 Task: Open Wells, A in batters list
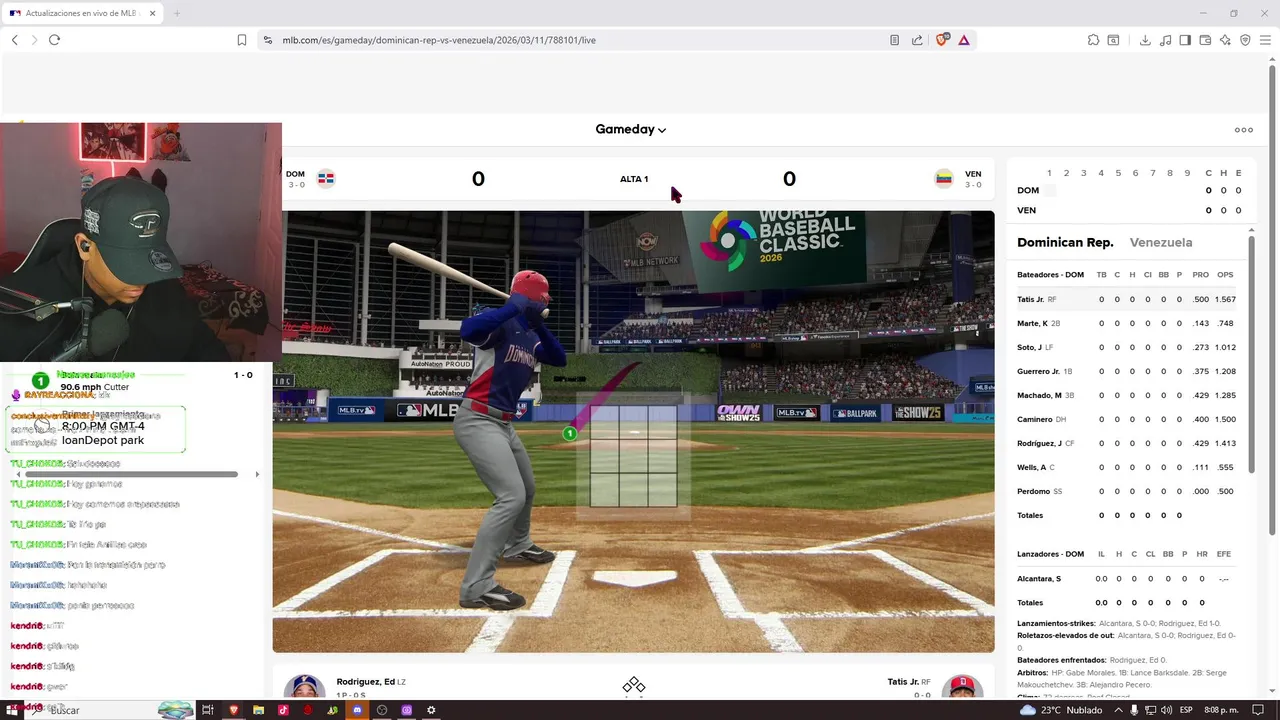1031,468
